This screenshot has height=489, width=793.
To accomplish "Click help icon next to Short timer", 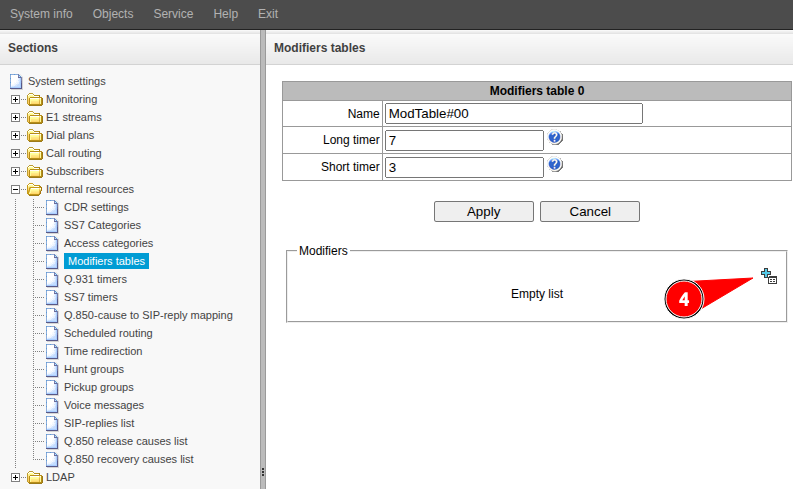I will tap(555, 166).
